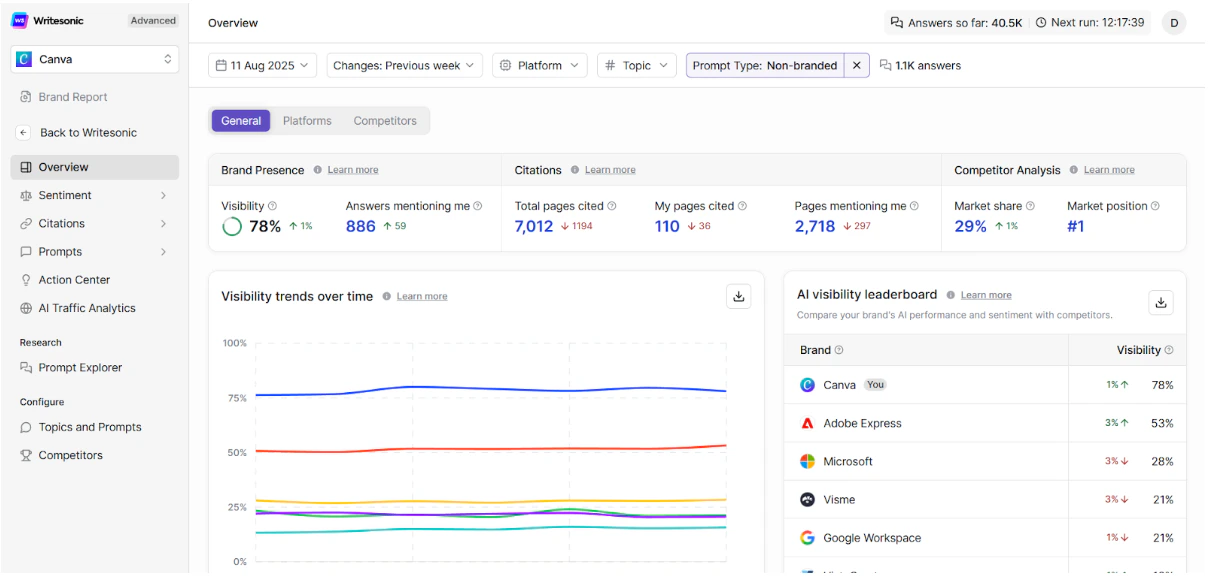
Task: Click the blue line in visibility chart
Action: click(490, 389)
